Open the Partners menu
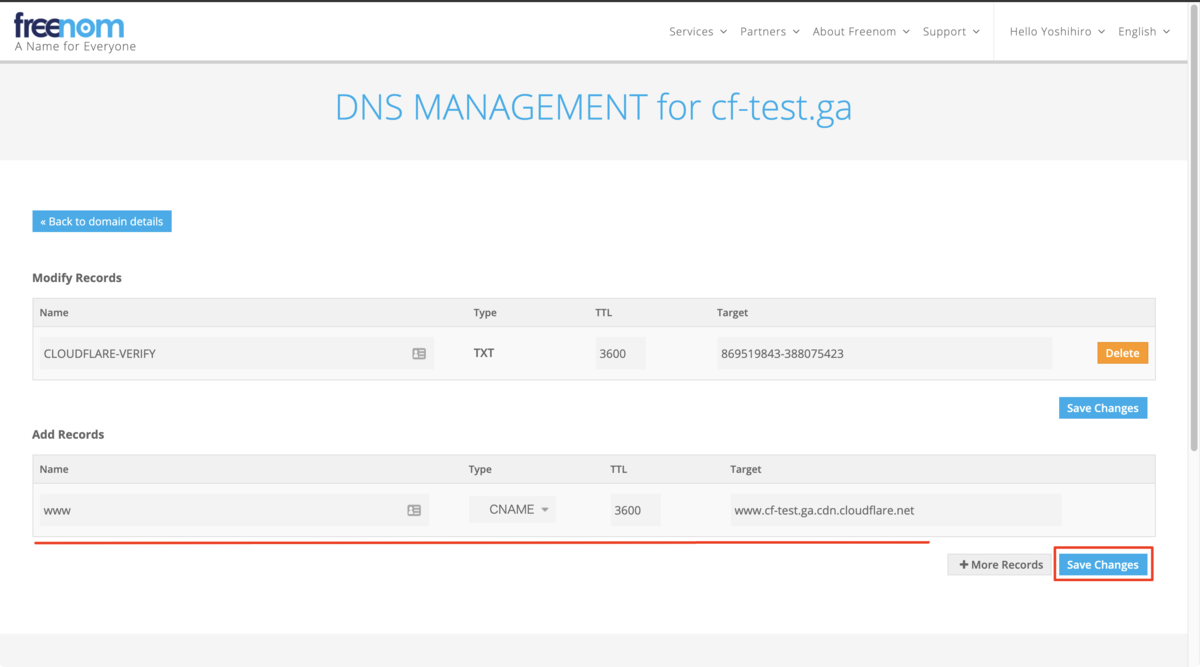This screenshot has width=1200, height=667. tap(770, 31)
